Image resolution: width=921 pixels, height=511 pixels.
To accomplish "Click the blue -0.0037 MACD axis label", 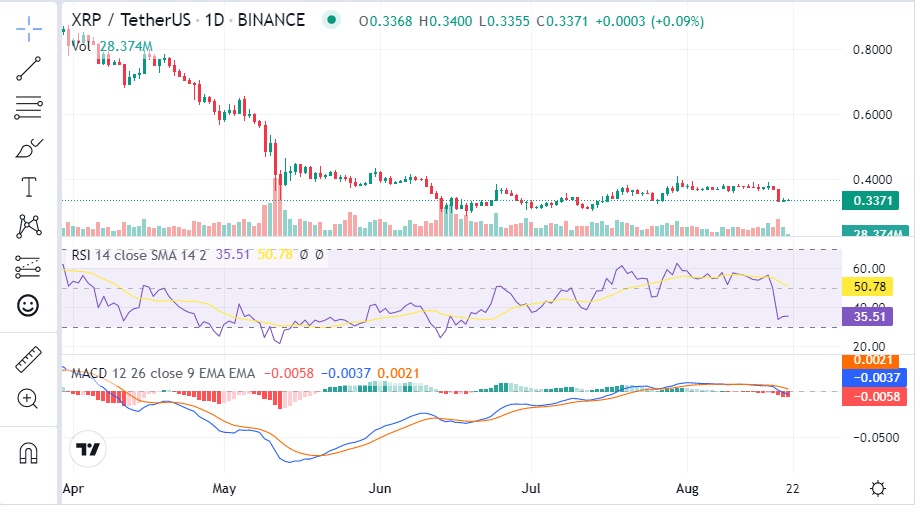I will 874,378.
